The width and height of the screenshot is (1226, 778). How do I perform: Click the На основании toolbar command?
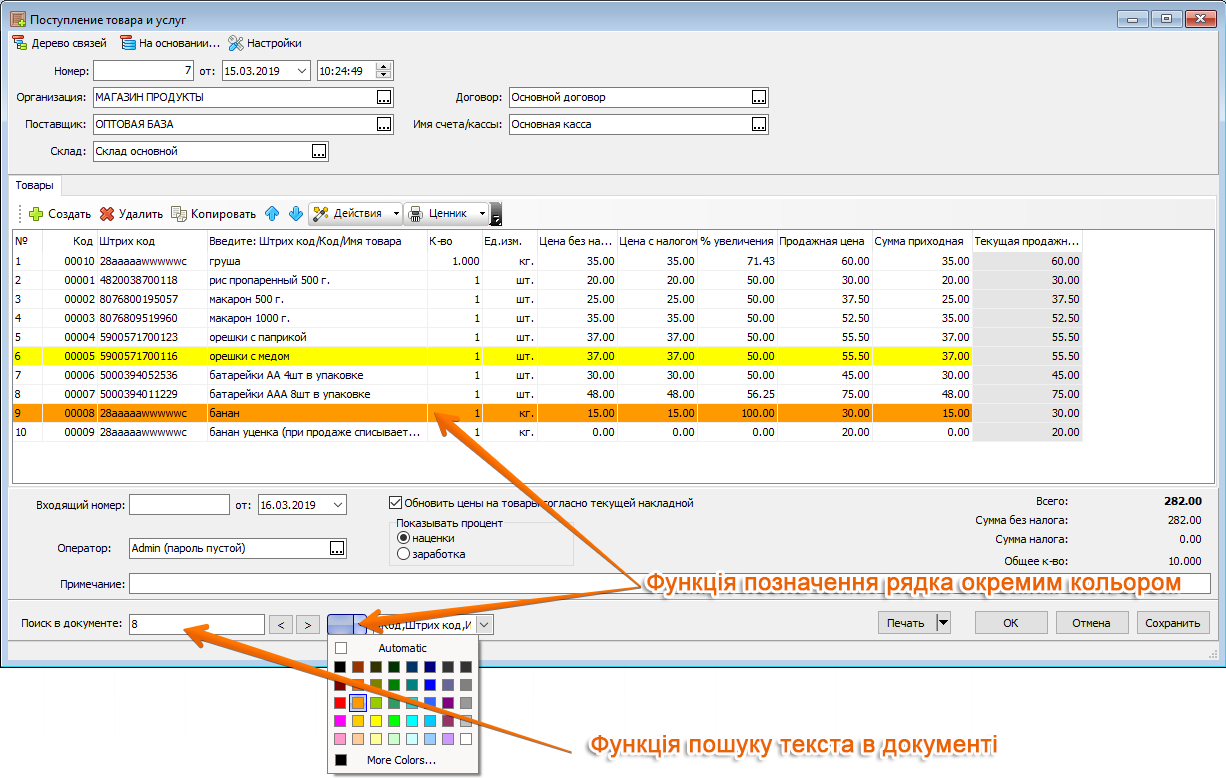[x=169, y=43]
